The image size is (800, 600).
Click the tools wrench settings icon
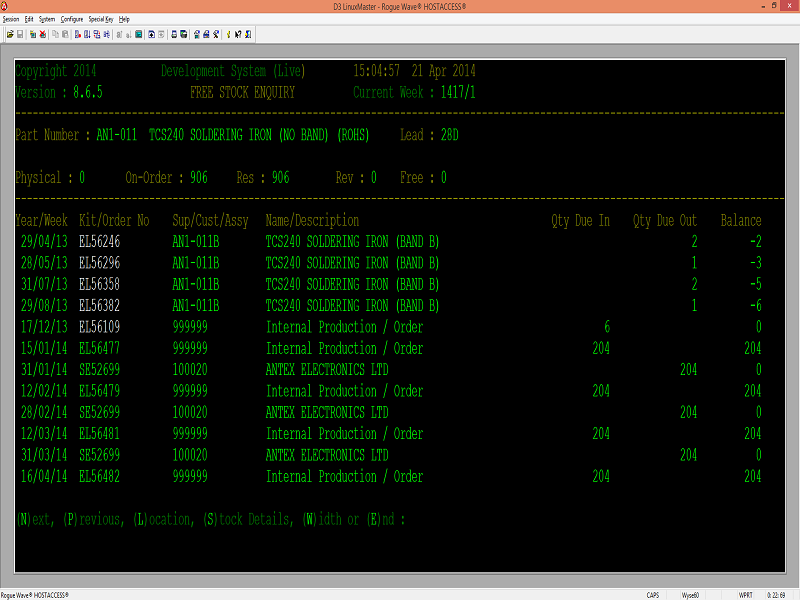click(x=216, y=34)
